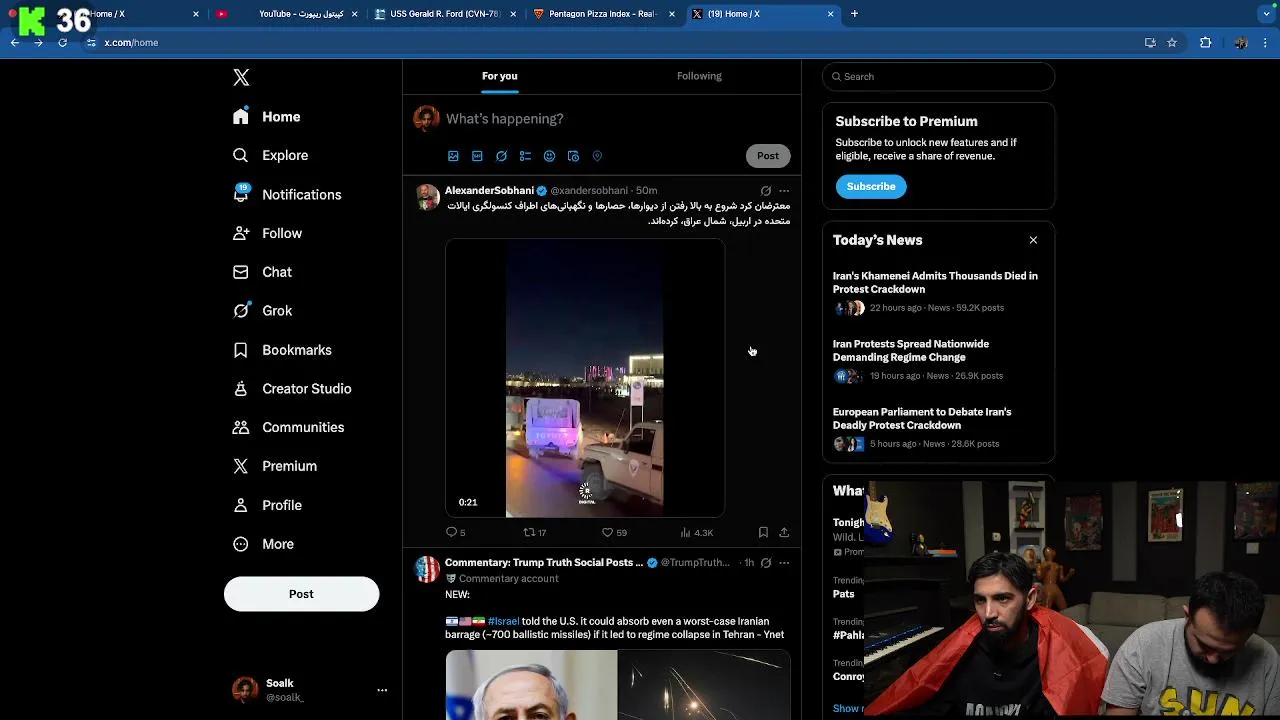Image resolution: width=1280 pixels, height=720 pixels.
Task: Open Soalk account avatar
Action: [245, 690]
